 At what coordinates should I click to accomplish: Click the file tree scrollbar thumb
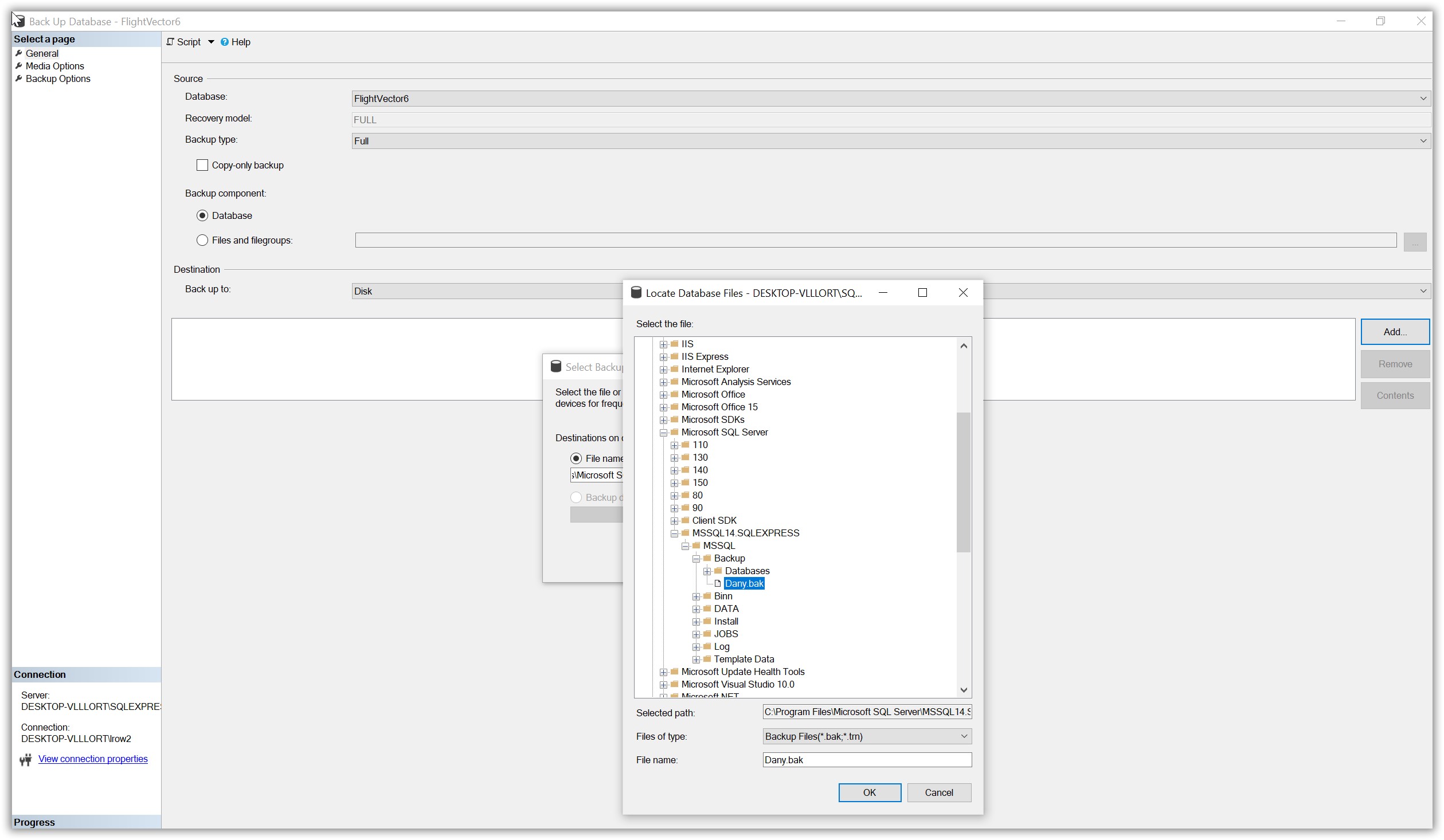964,482
